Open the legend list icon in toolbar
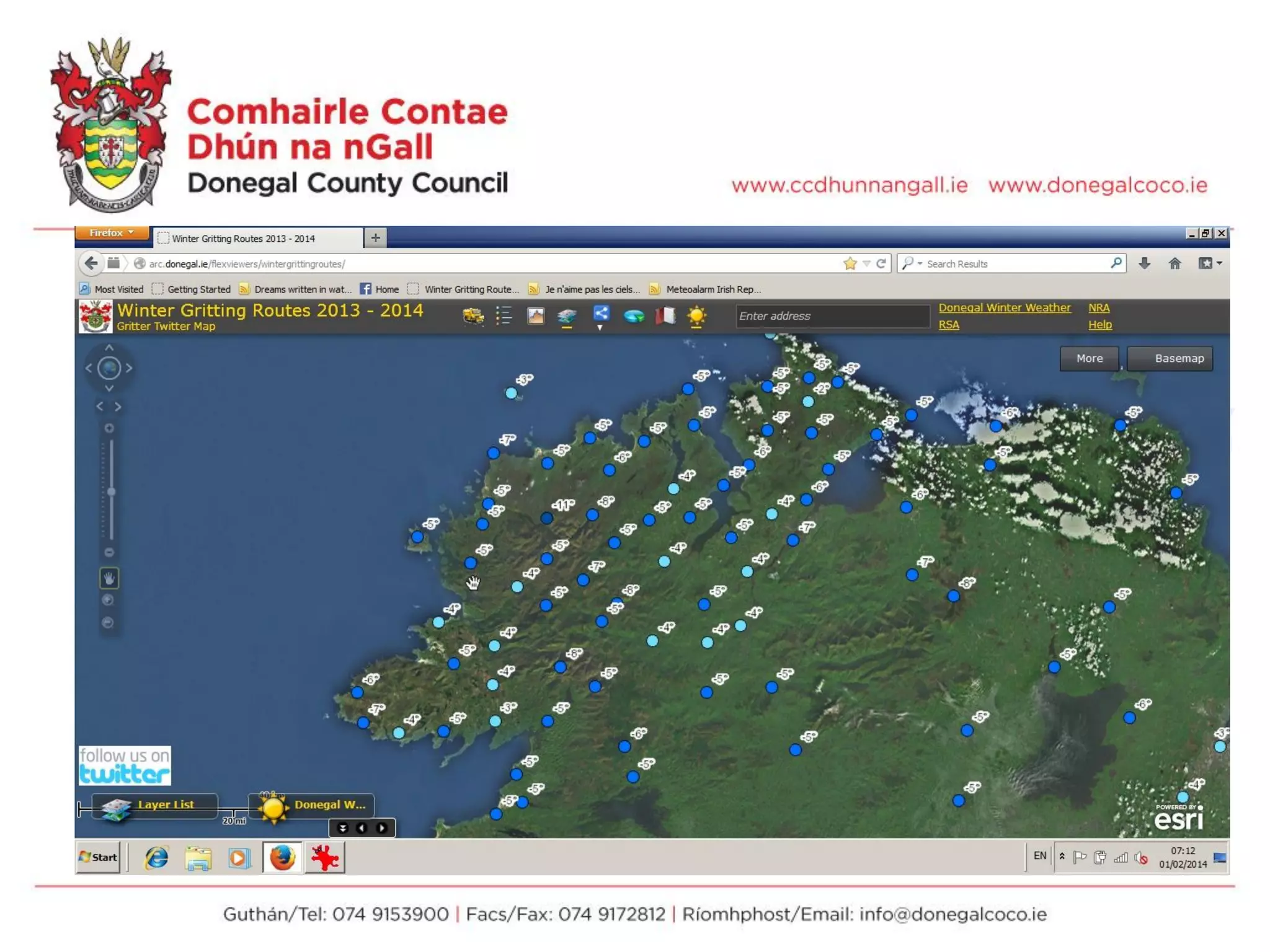Image resolution: width=1270 pixels, height=952 pixels. [504, 315]
